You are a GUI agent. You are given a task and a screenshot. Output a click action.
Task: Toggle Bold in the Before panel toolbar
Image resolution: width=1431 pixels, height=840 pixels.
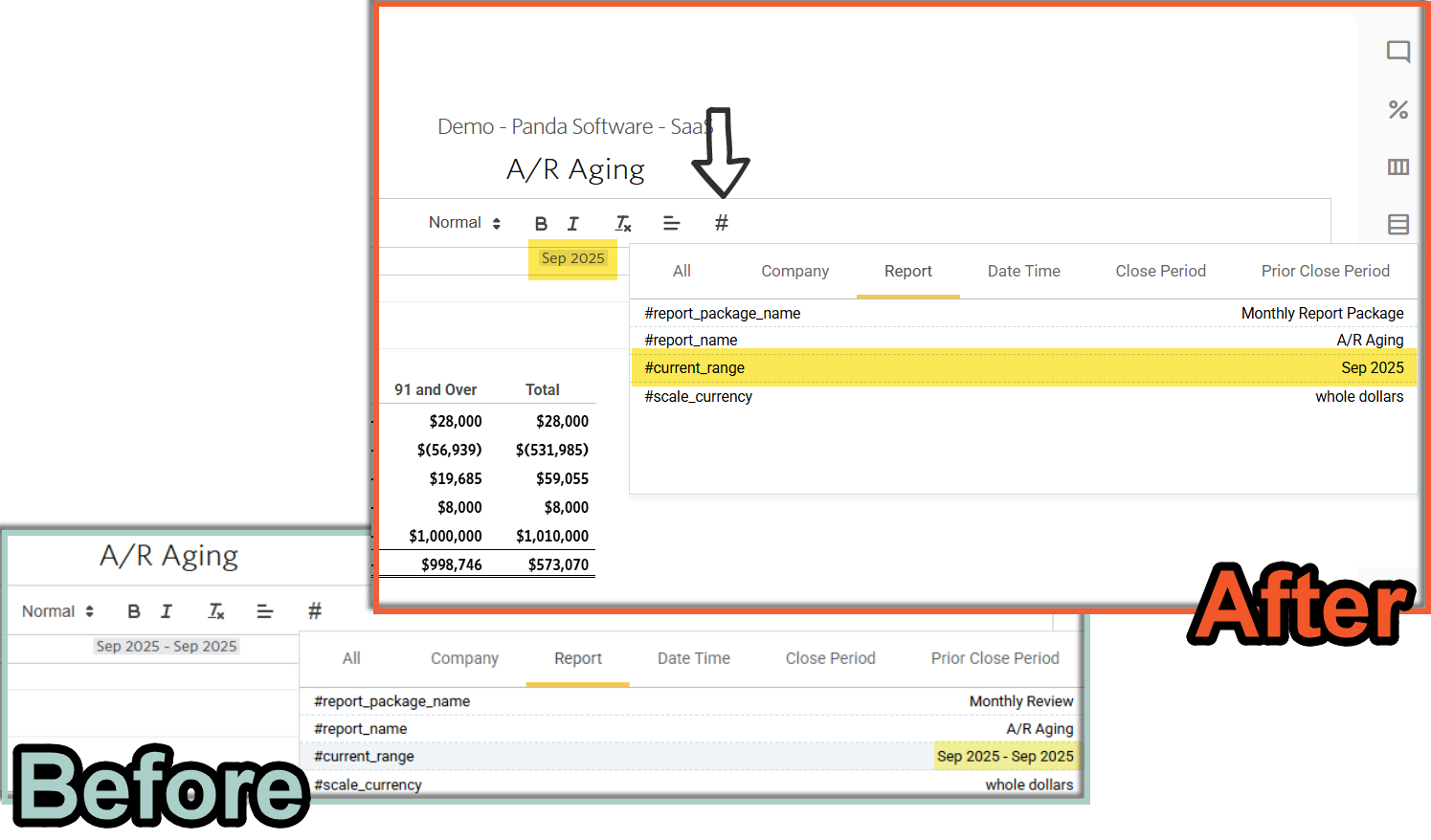click(134, 611)
